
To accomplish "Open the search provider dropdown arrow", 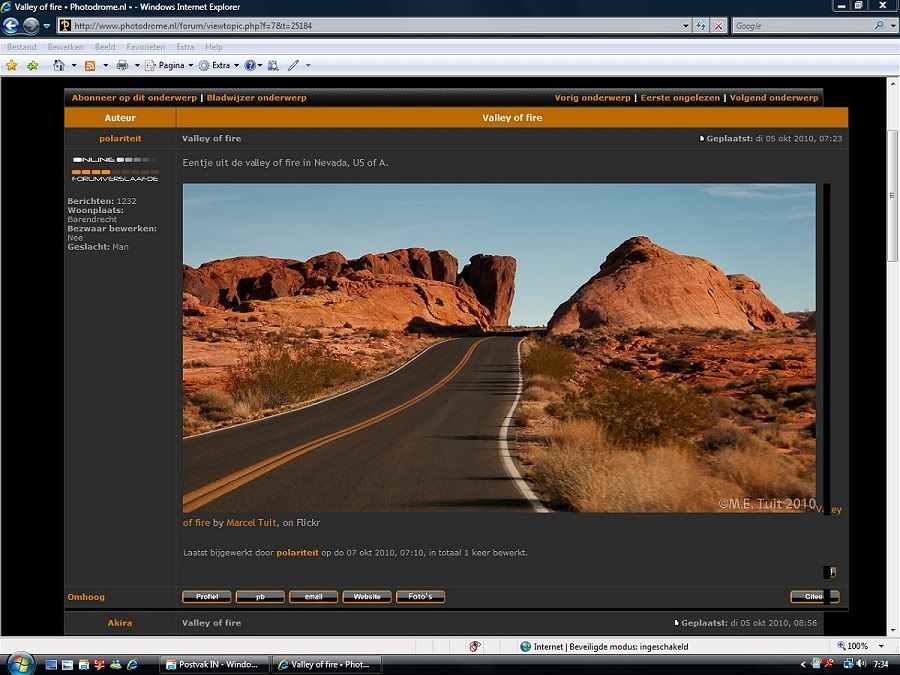I will (x=893, y=26).
